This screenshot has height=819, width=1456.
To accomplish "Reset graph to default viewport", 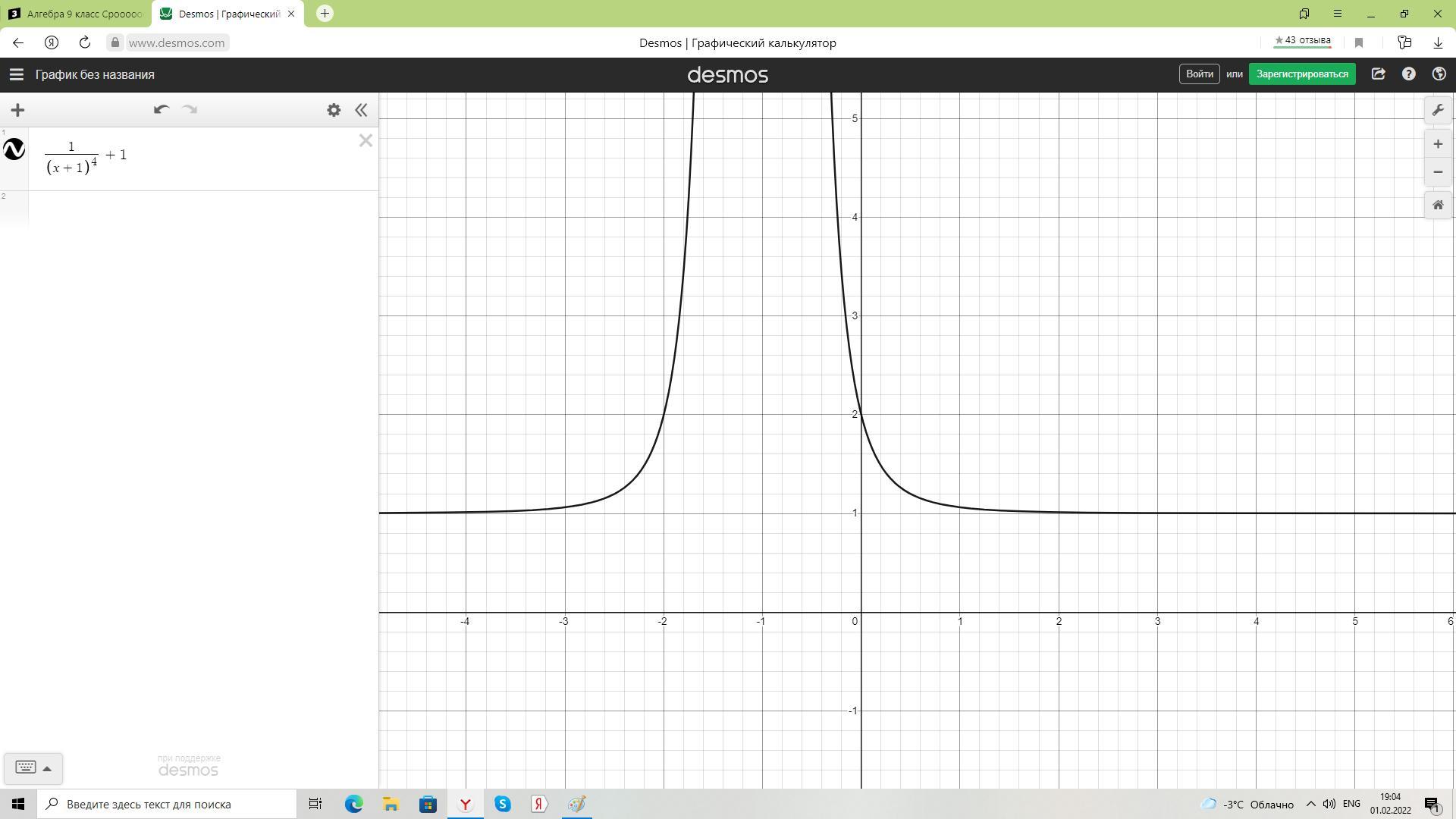I will [1438, 205].
